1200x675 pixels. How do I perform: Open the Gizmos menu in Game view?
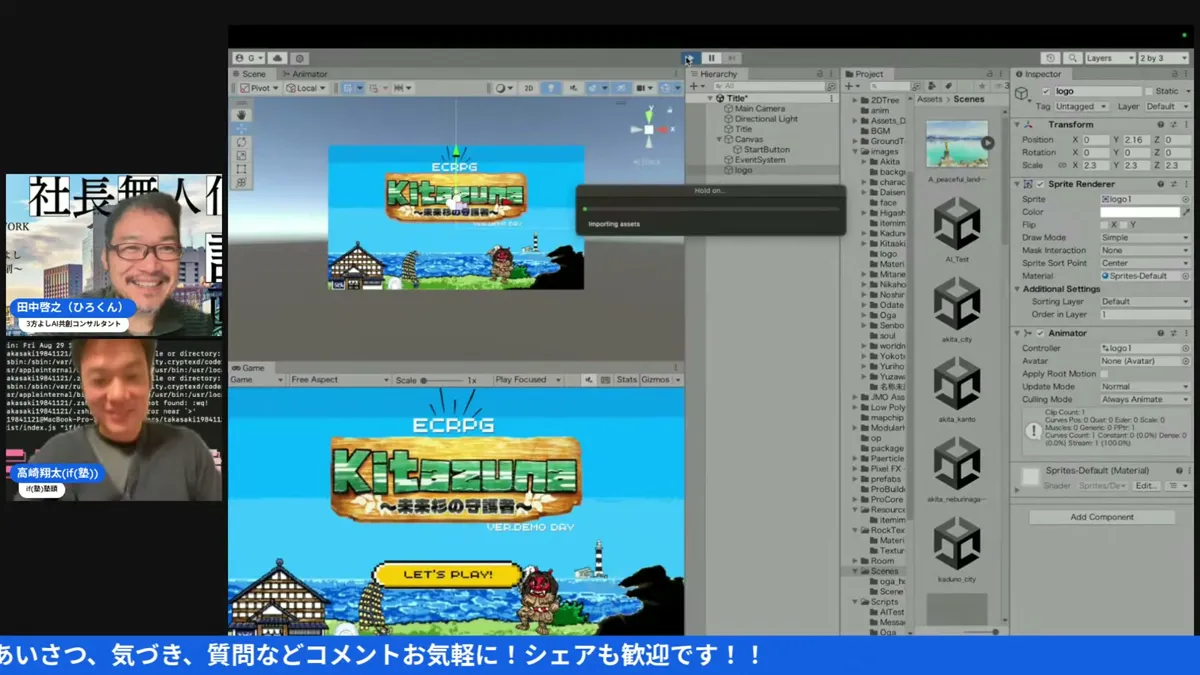tap(660, 380)
